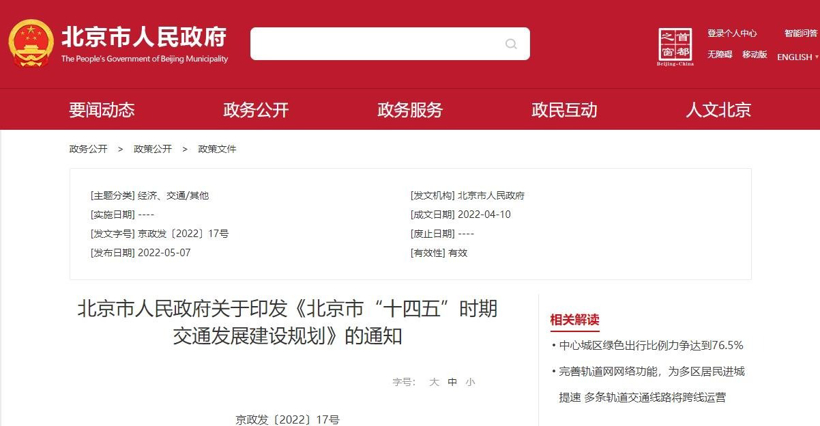820x426 pixels.
Task: Click the 相关解读 heading
Action: (574, 320)
